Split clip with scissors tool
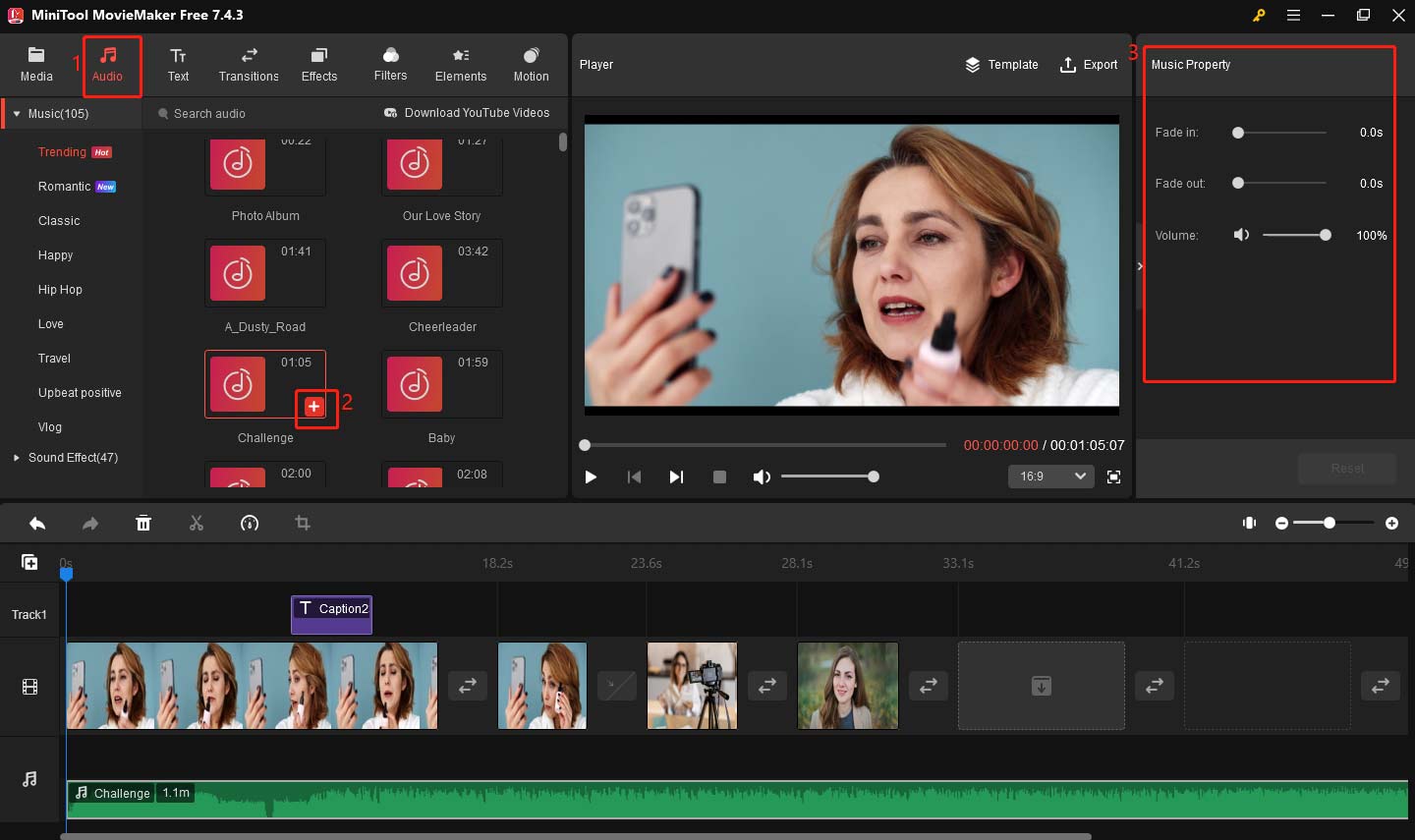Viewport: 1415px width, 840px height. tap(197, 524)
